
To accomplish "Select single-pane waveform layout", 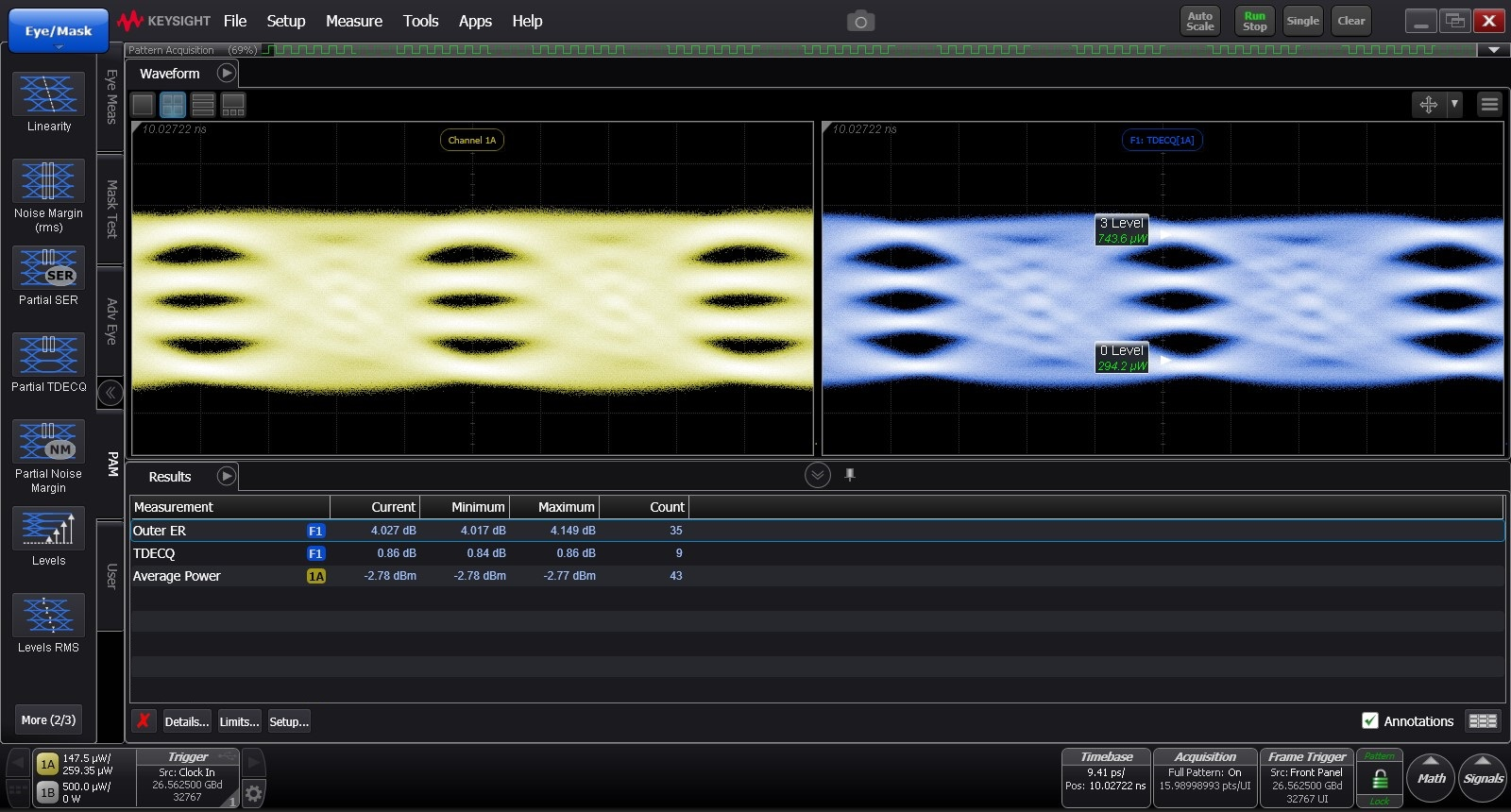I will click(143, 105).
